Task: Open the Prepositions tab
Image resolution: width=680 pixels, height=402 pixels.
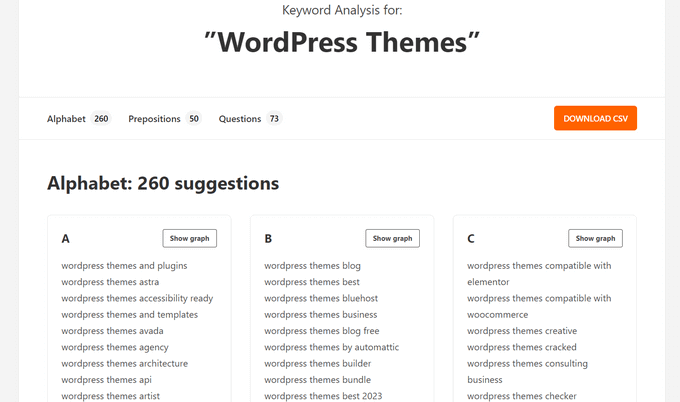Action: tap(154, 119)
